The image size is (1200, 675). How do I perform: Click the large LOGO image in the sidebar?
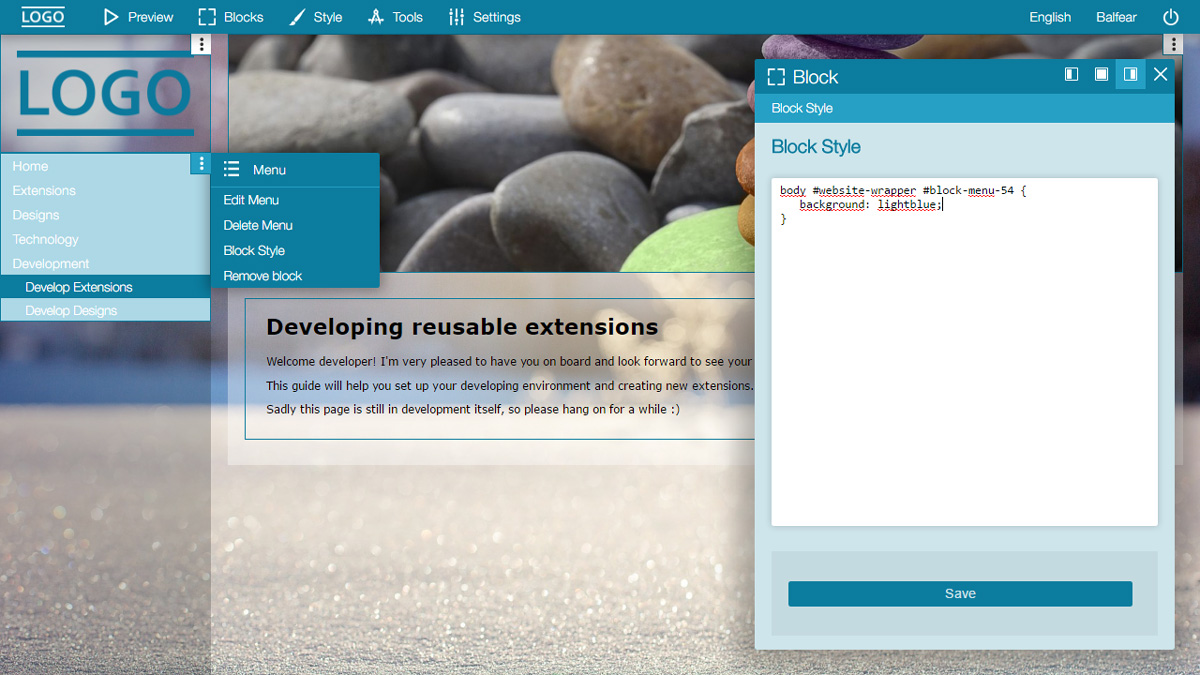(x=105, y=93)
